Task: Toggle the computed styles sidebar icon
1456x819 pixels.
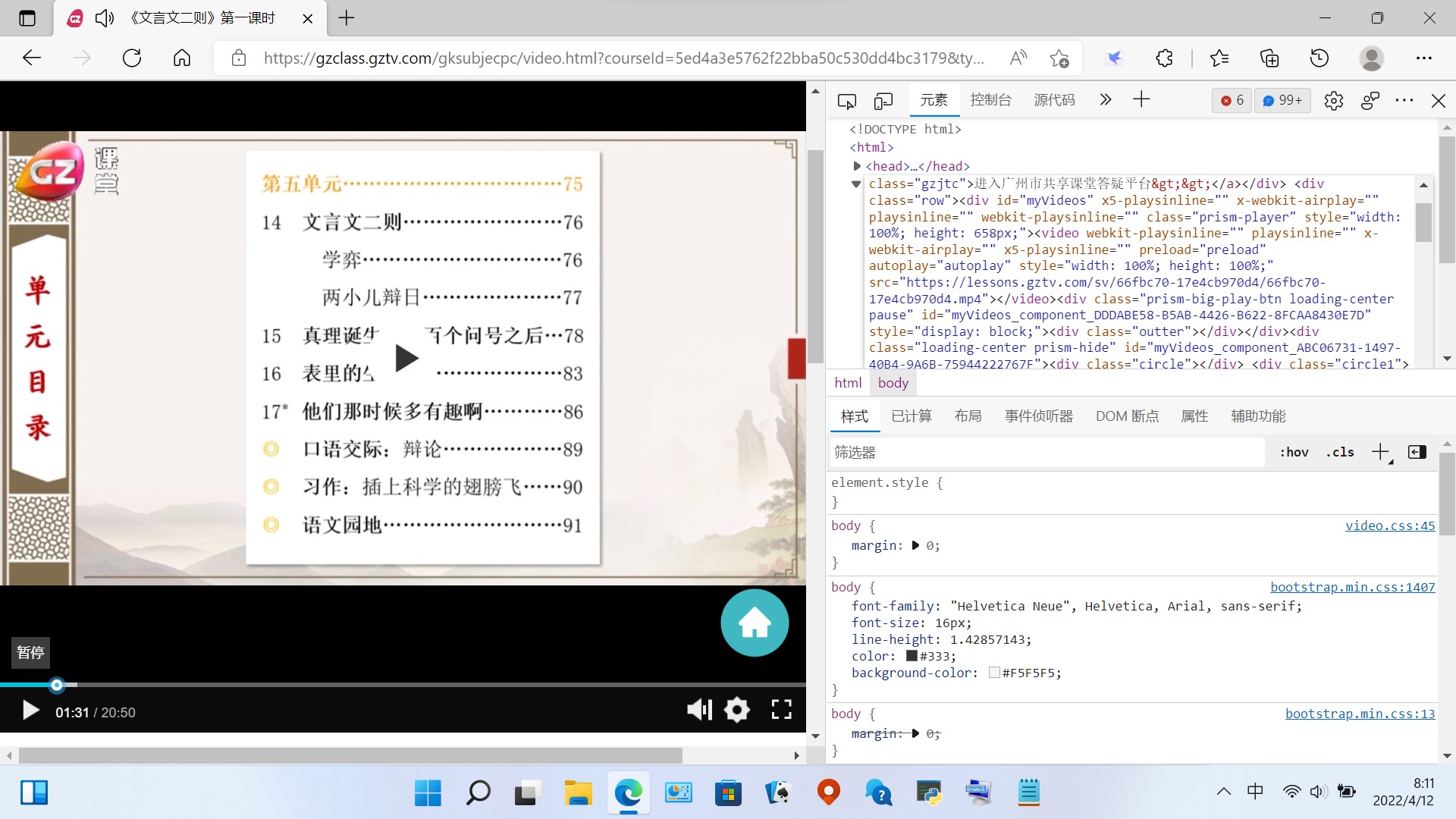Action: point(1417,453)
